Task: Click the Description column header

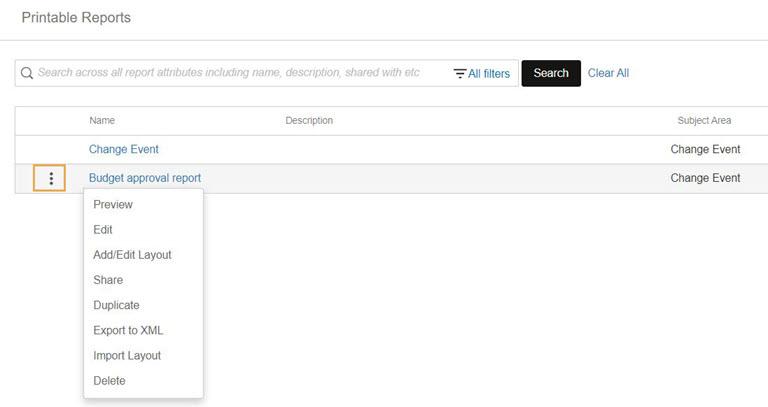Action: [309, 121]
